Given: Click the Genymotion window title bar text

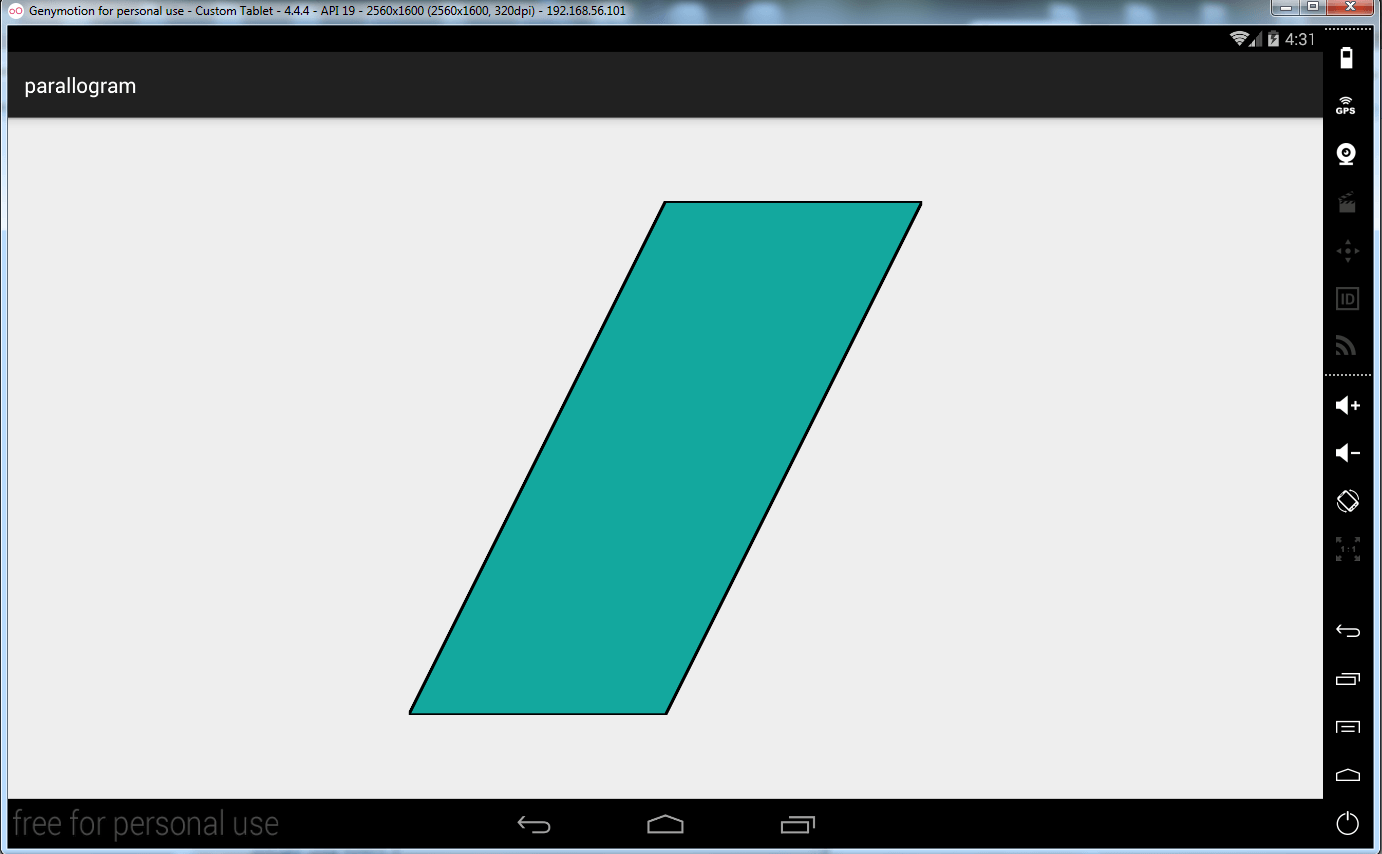Looking at the screenshot, I should [327, 11].
